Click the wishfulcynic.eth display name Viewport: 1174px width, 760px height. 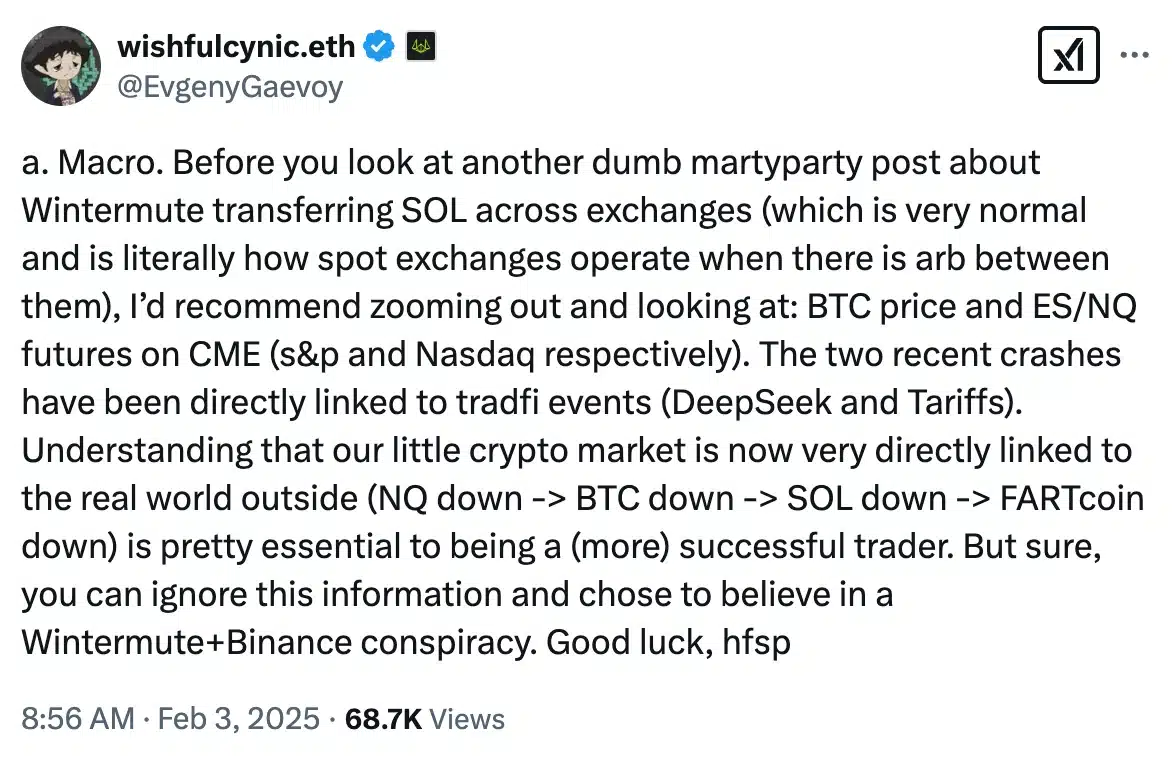coord(236,46)
